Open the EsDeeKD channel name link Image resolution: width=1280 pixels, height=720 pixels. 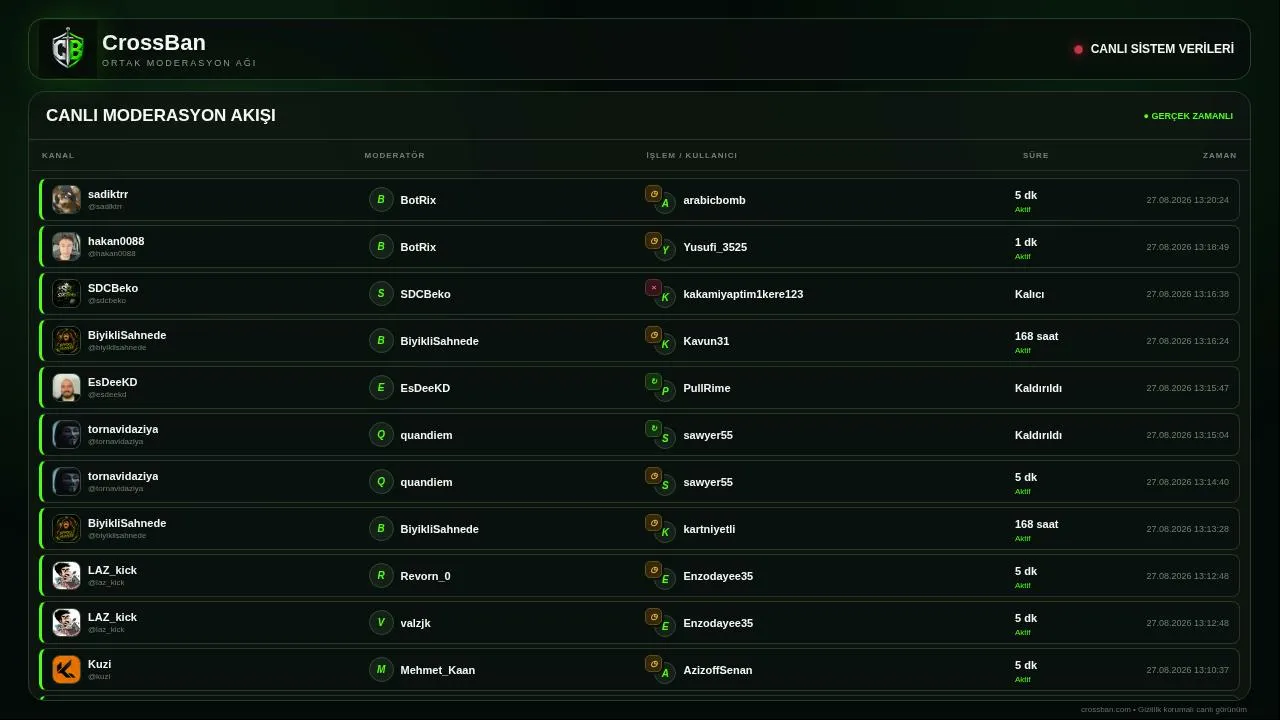tap(113, 382)
